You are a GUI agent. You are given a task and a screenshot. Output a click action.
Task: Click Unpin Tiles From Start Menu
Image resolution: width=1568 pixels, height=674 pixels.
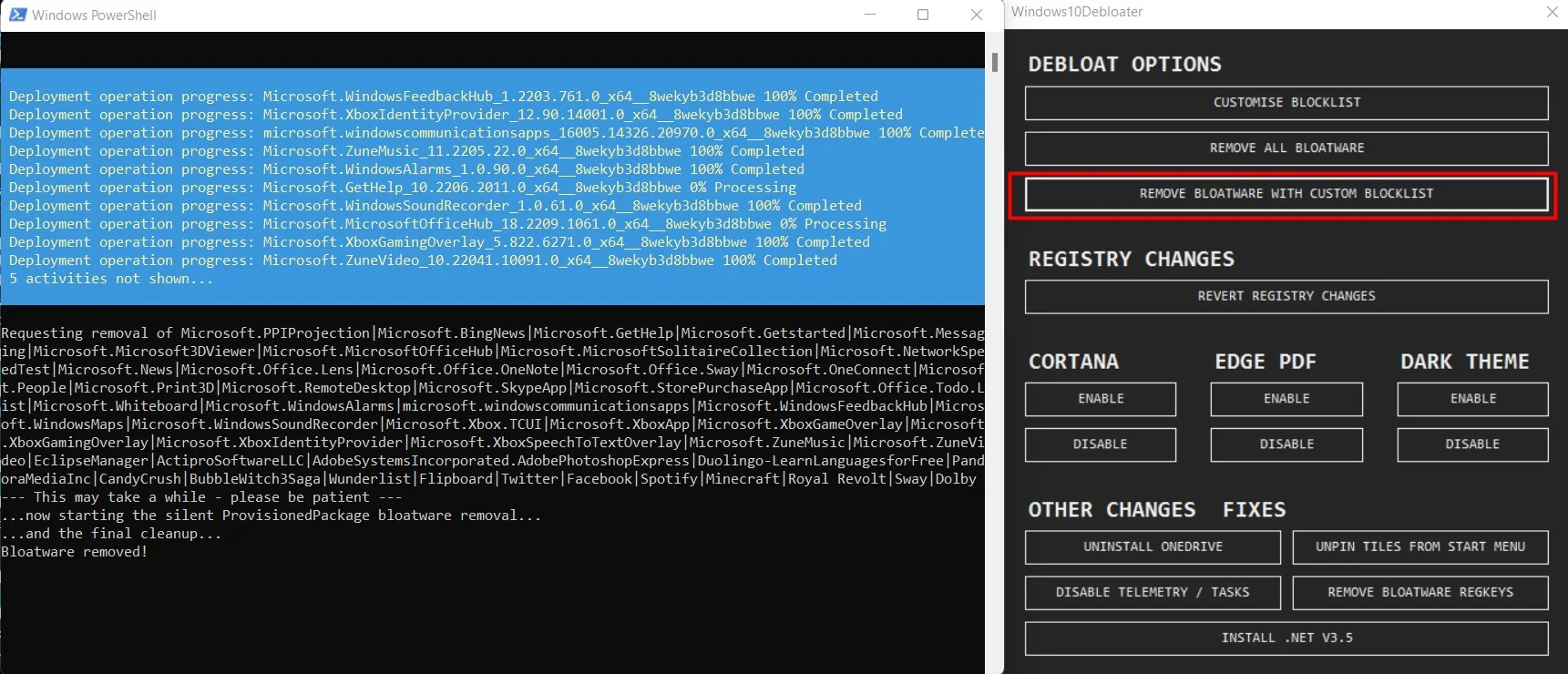1420,547
